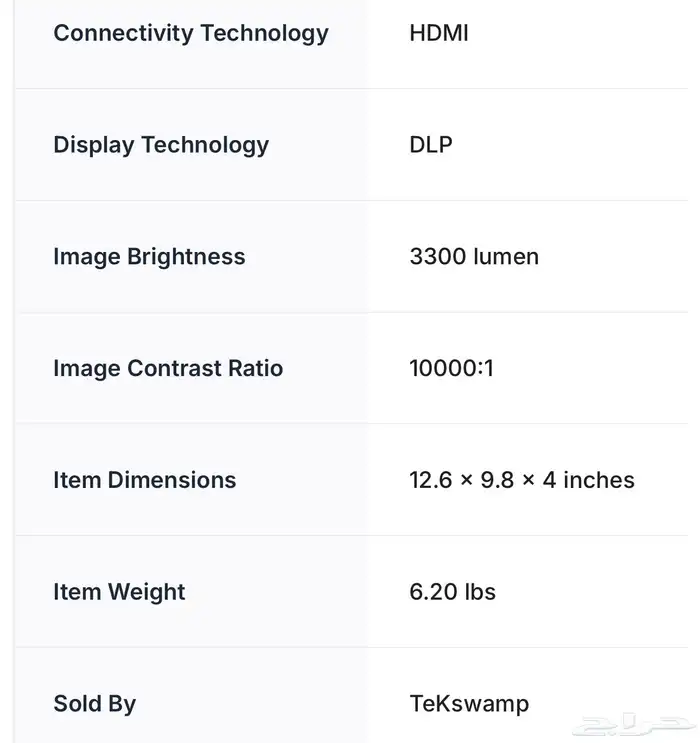Click the word inches in dimensions row

tap(599, 480)
